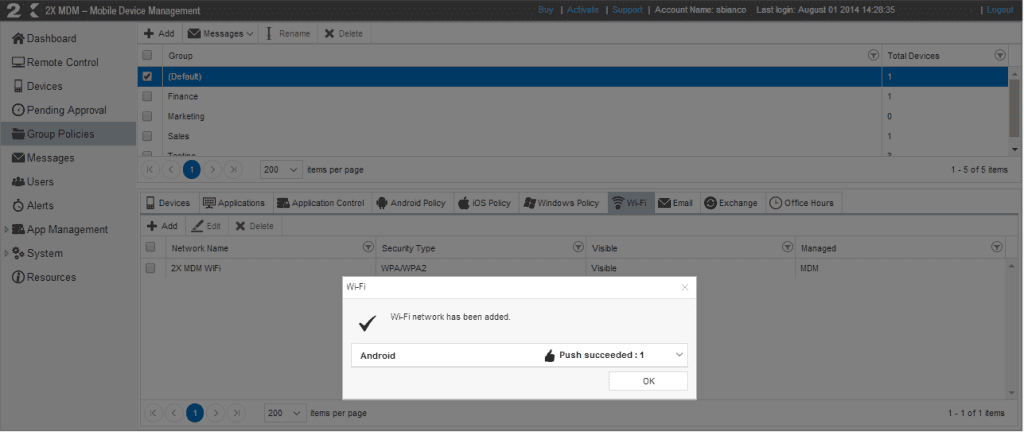The image size is (1024, 432).
Task: Click the Support link
Action: pyautogui.click(x=628, y=10)
